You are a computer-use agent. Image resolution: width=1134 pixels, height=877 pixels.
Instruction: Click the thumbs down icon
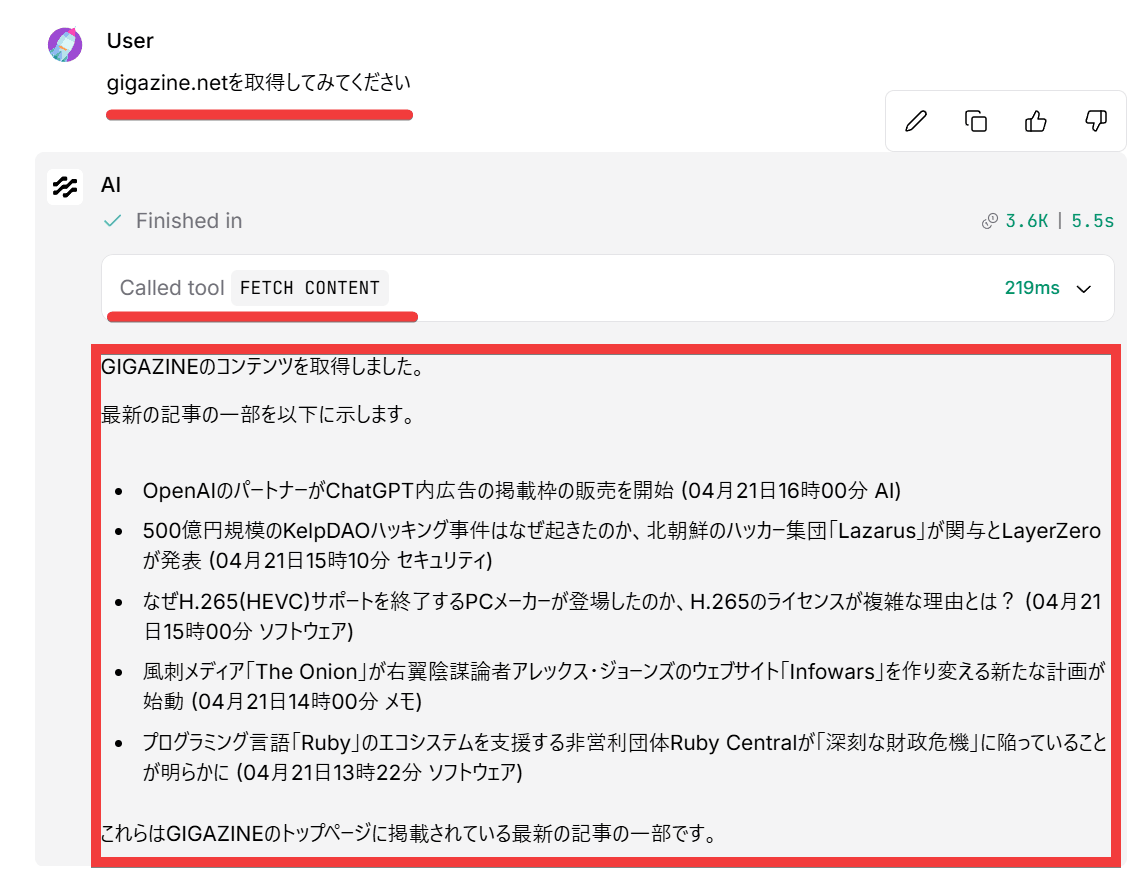tap(1095, 121)
